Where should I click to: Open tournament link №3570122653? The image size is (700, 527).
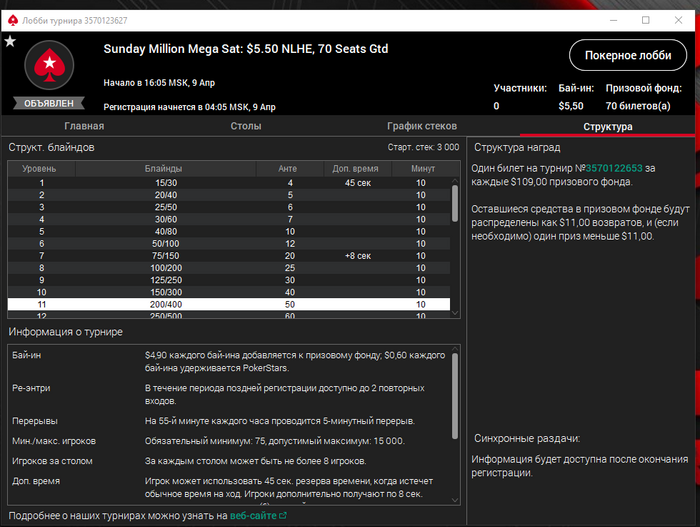click(614, 168)
